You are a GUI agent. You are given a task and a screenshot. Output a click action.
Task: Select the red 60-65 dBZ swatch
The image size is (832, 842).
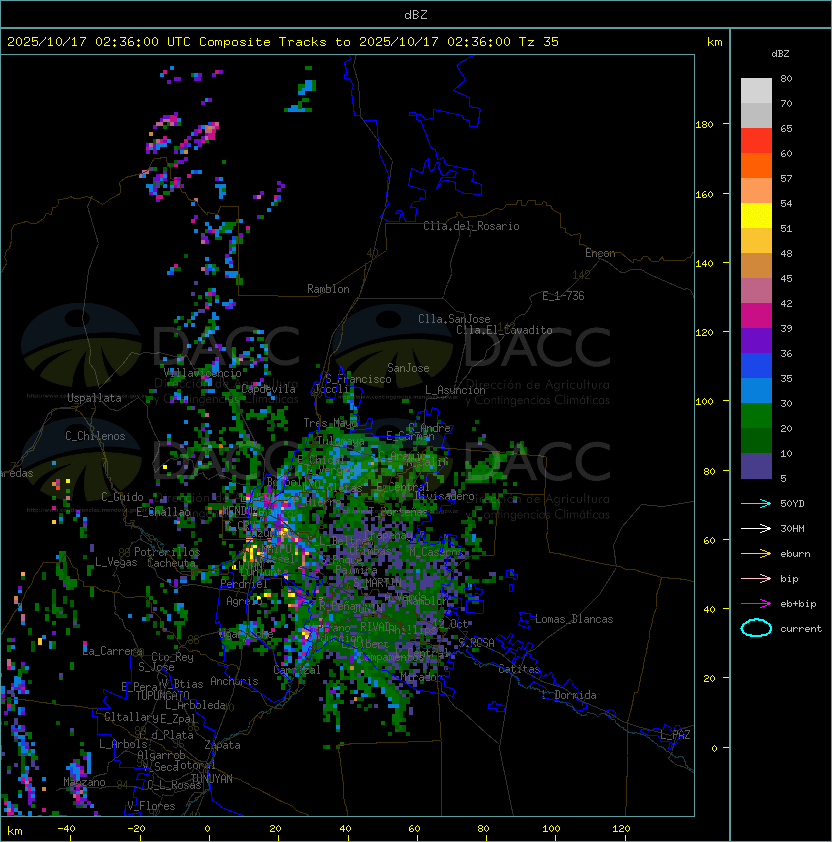(x=756, y=140)
